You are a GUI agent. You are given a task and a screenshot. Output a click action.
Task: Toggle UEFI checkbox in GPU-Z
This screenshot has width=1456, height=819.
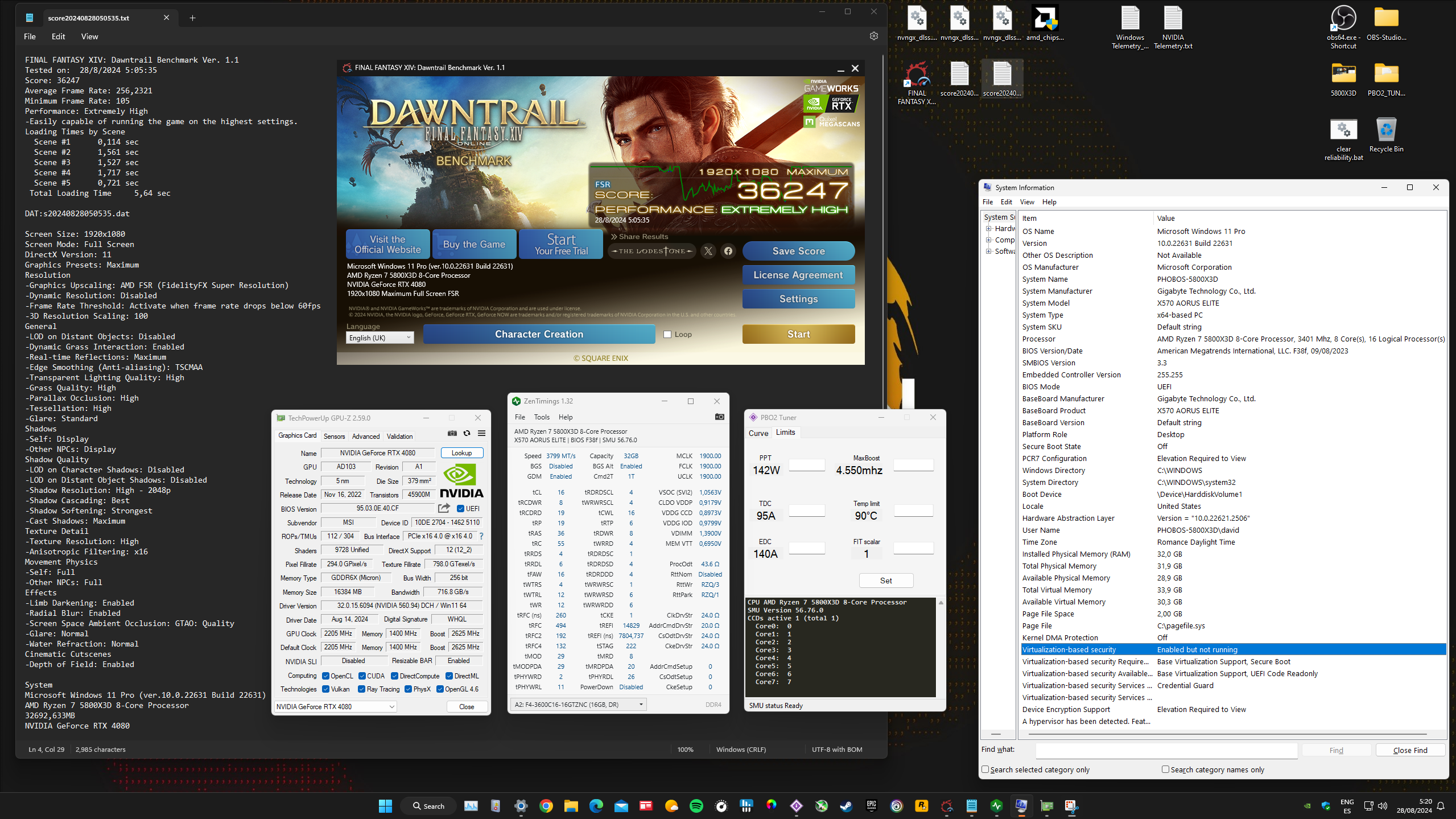[x=460, y=509]
